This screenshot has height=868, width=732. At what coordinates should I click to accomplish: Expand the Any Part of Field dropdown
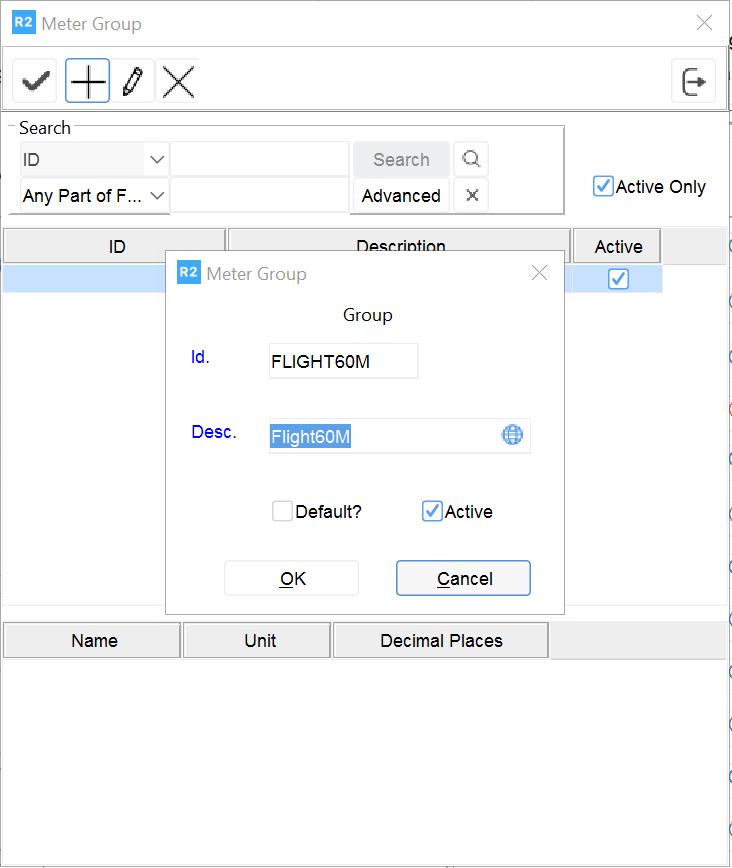tap(157, 196)
